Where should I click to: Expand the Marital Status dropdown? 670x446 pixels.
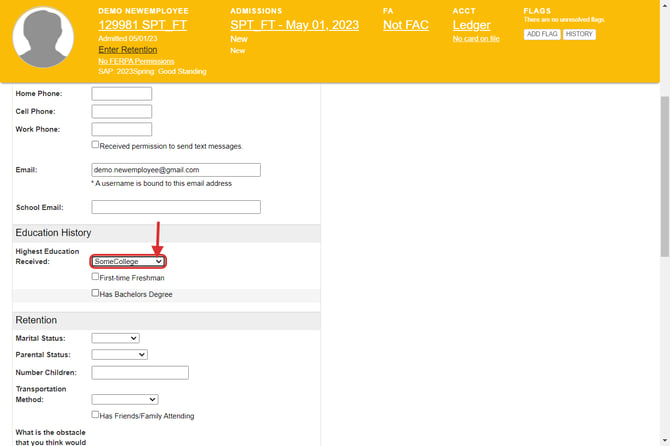(x=115, y=338)
